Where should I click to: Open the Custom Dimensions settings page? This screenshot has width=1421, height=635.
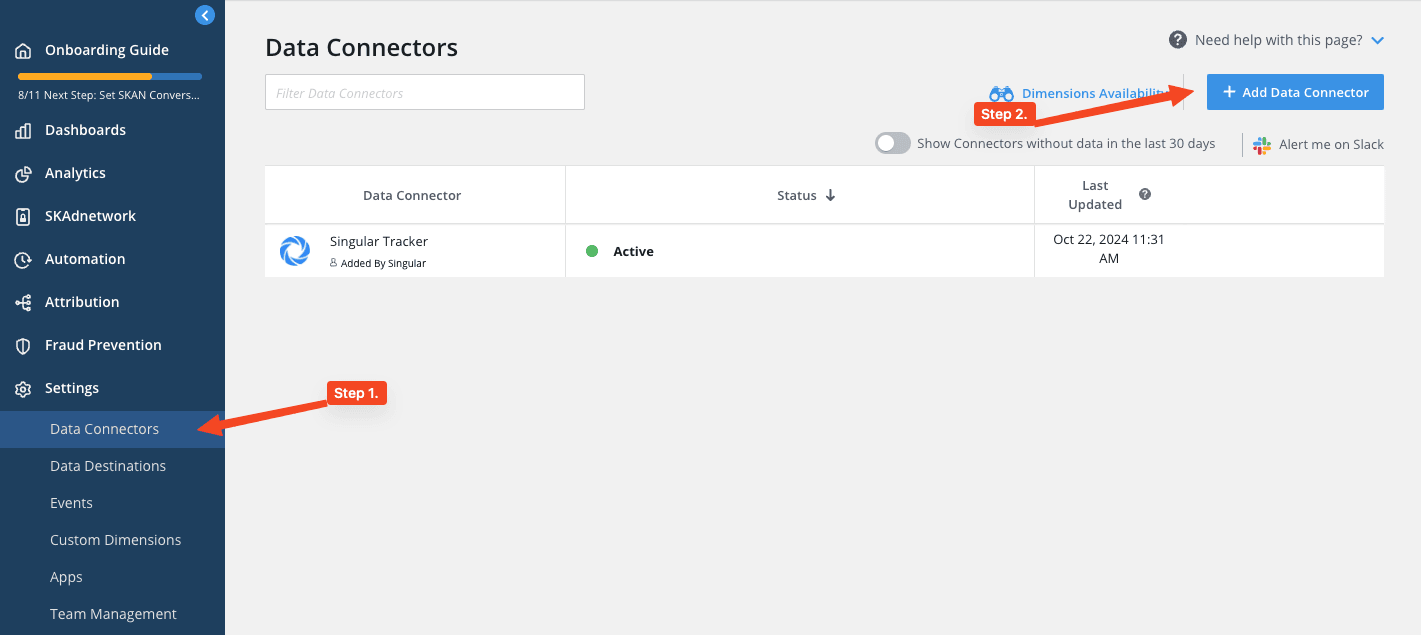click(116, 540)
